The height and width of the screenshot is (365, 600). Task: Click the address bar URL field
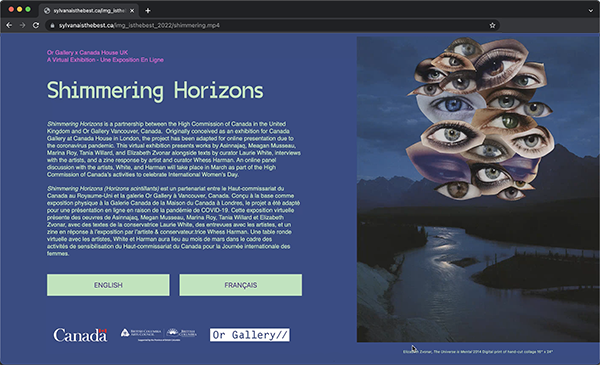click(272, 25)
